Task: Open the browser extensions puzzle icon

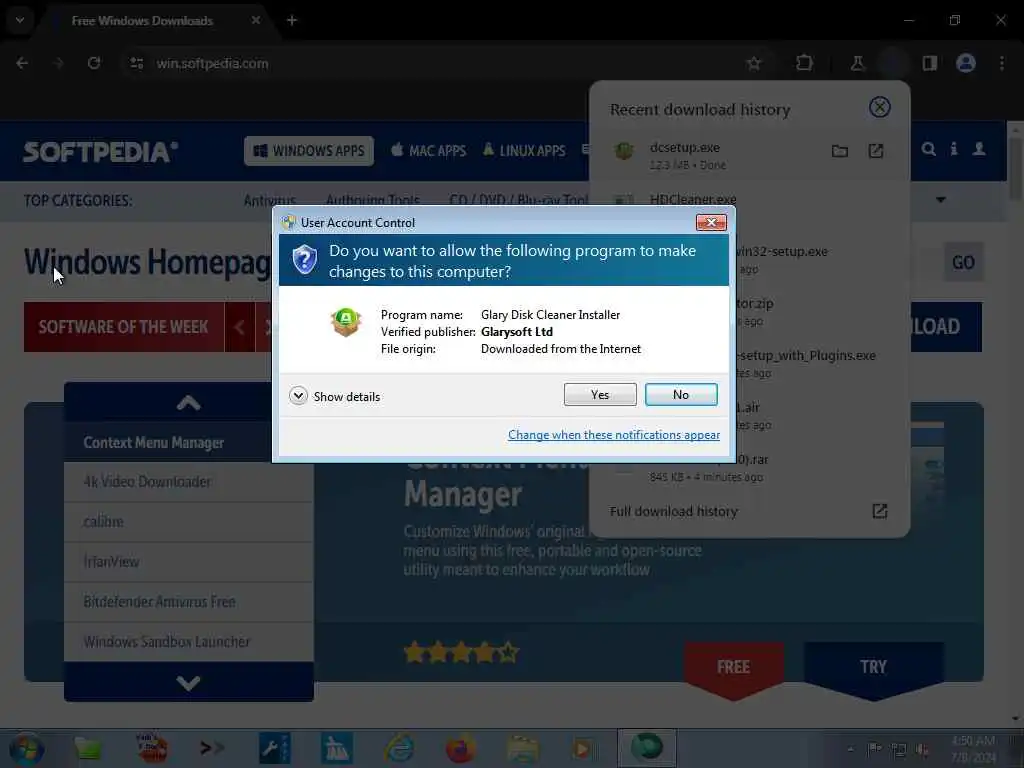Action: coord(805,63)
